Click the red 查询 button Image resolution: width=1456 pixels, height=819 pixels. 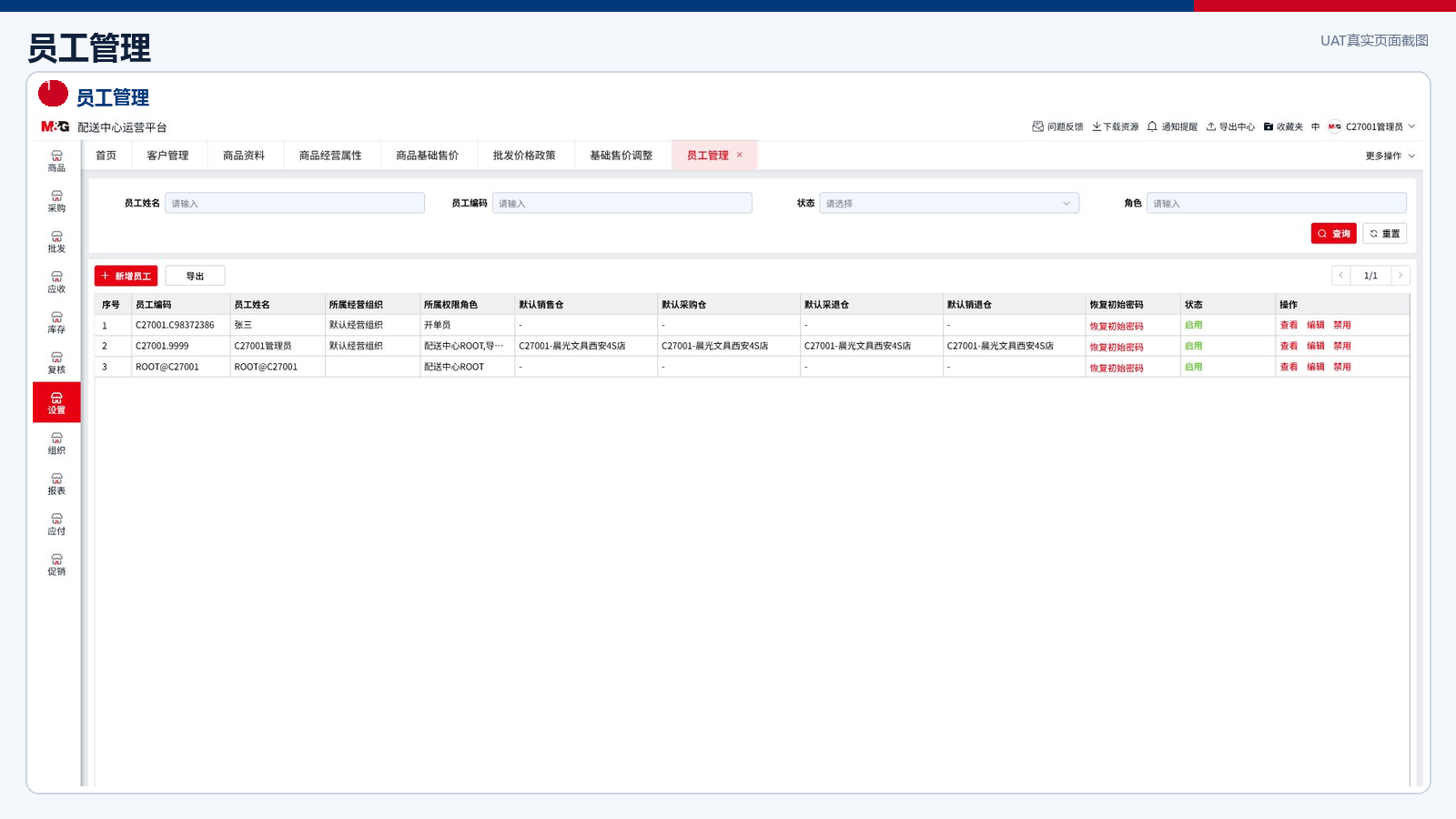click(1333, 234)
